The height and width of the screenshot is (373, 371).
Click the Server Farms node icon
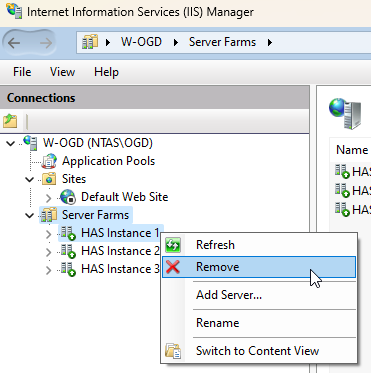click(x=49, y=215)
